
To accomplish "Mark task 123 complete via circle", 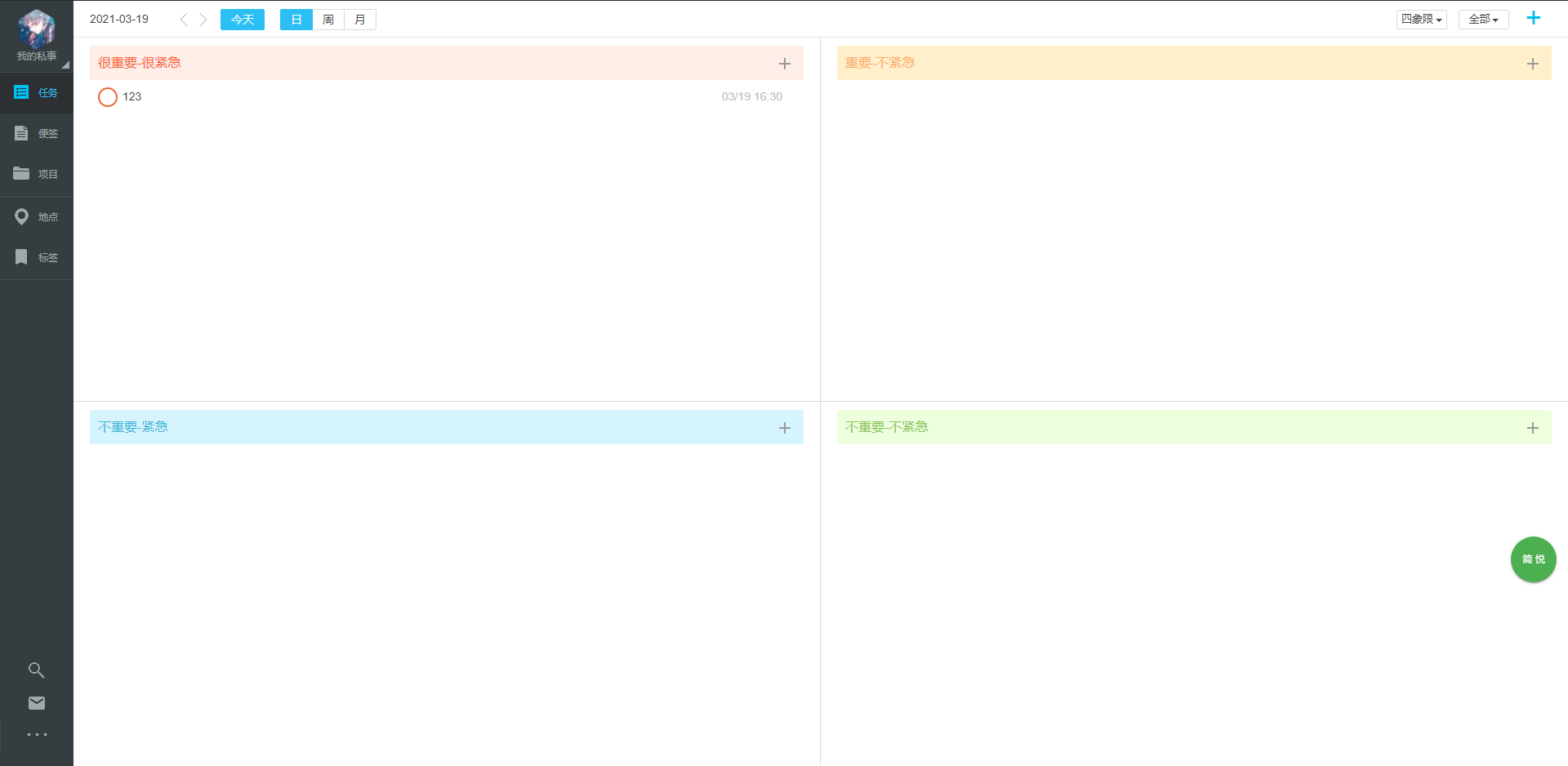I will (x=108, y=97).
